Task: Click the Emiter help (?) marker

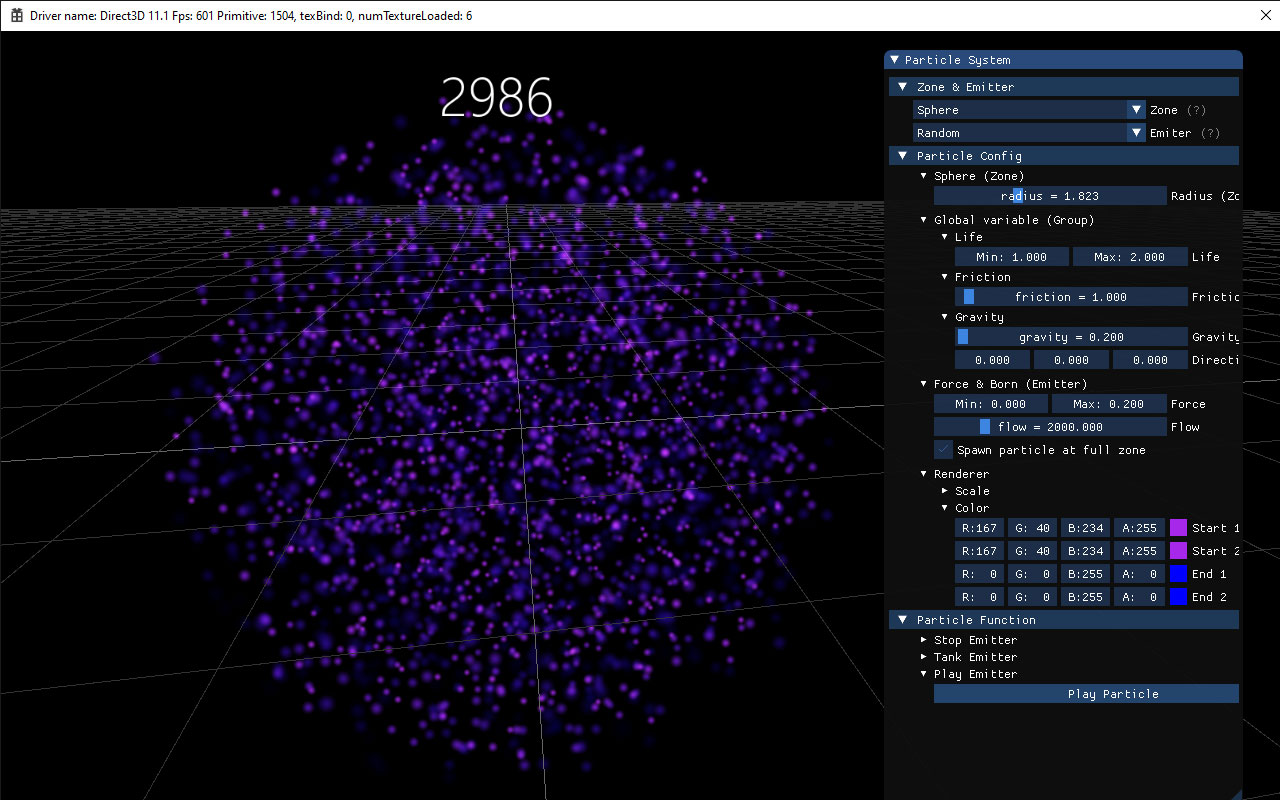Action: tap(1210, 133)
